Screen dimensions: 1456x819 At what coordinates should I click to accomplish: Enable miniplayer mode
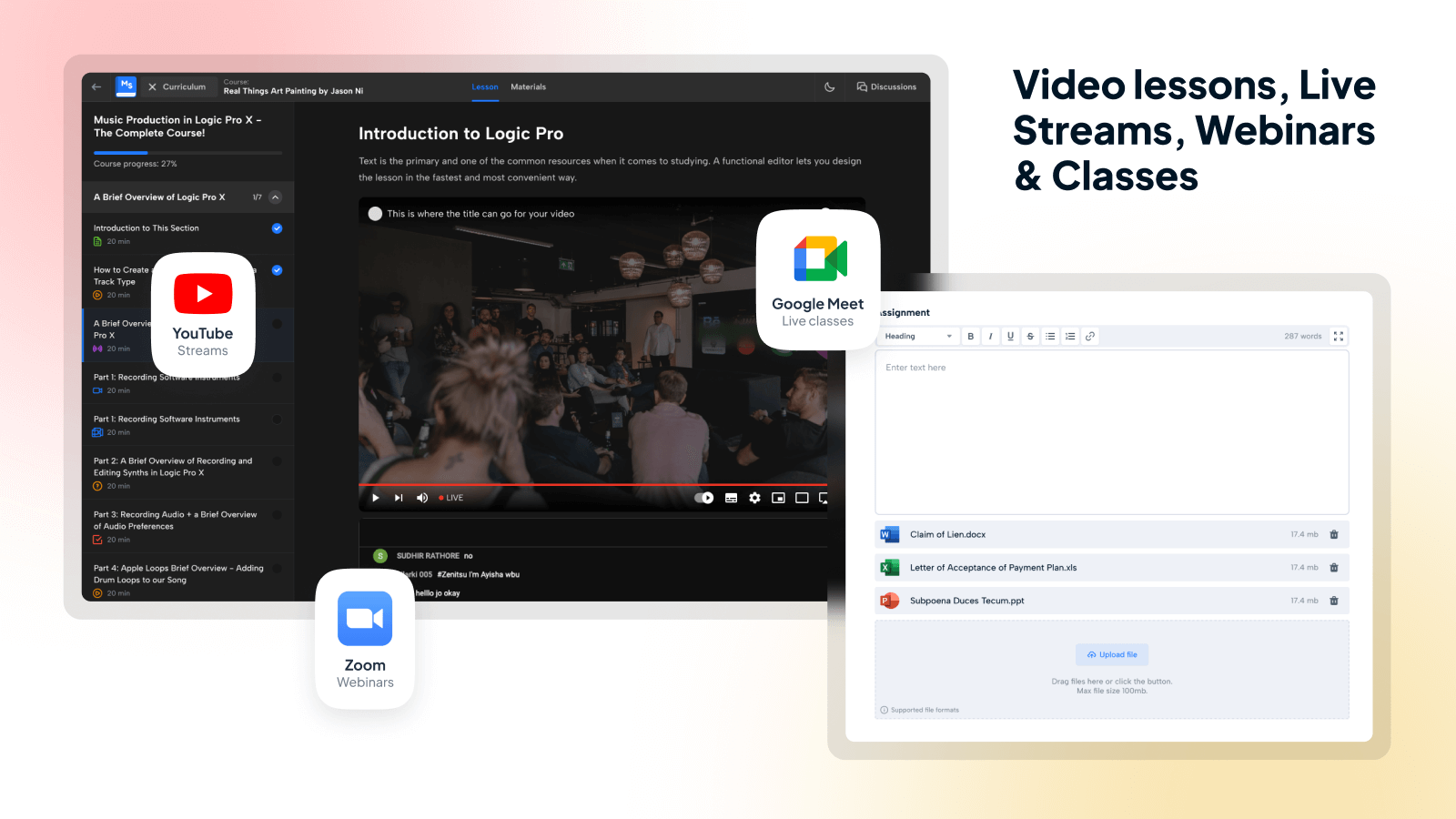[x=778, y=498]
